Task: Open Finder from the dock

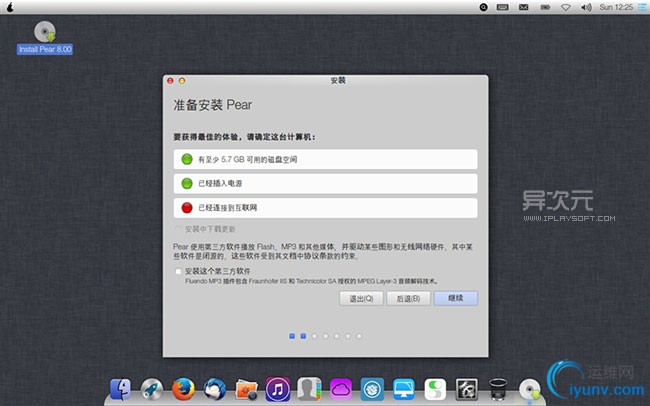Action: coord(120,389)
